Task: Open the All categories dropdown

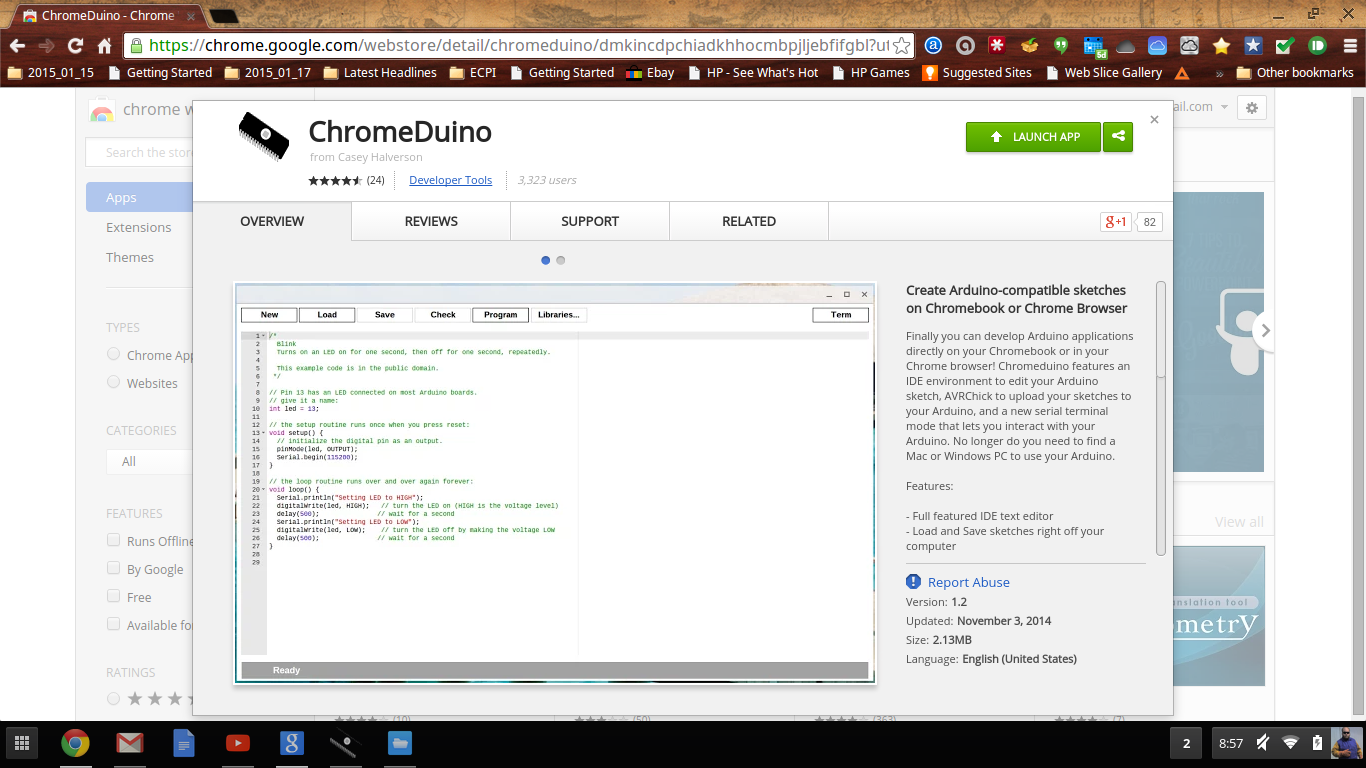Action: point(150,461)
